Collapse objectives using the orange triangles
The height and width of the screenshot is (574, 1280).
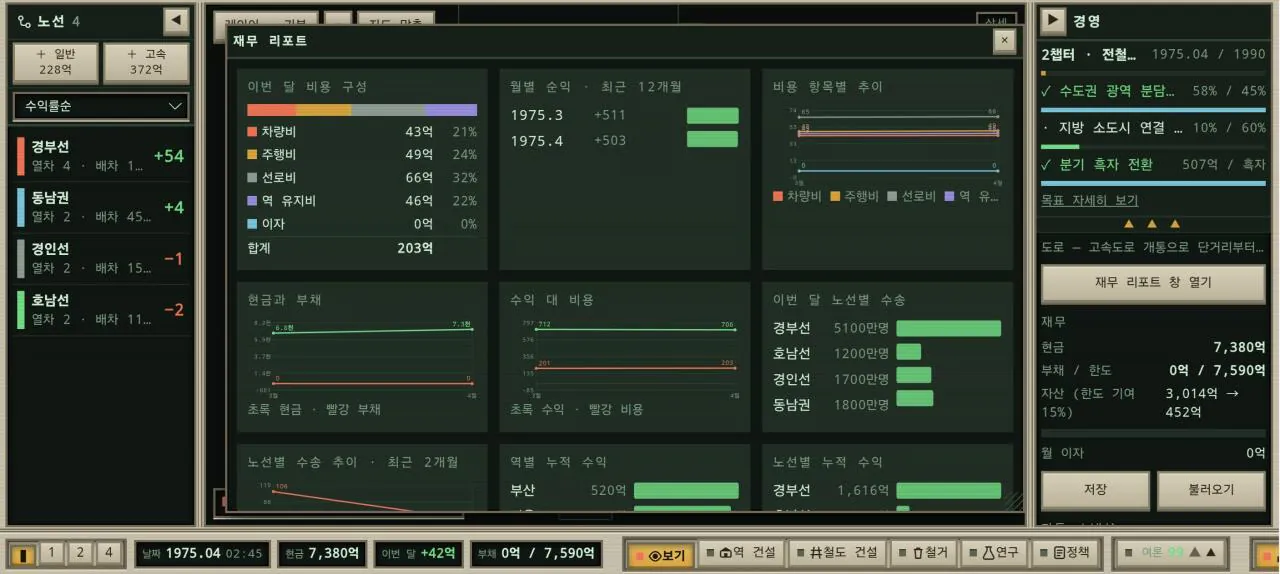point(1152,224)
